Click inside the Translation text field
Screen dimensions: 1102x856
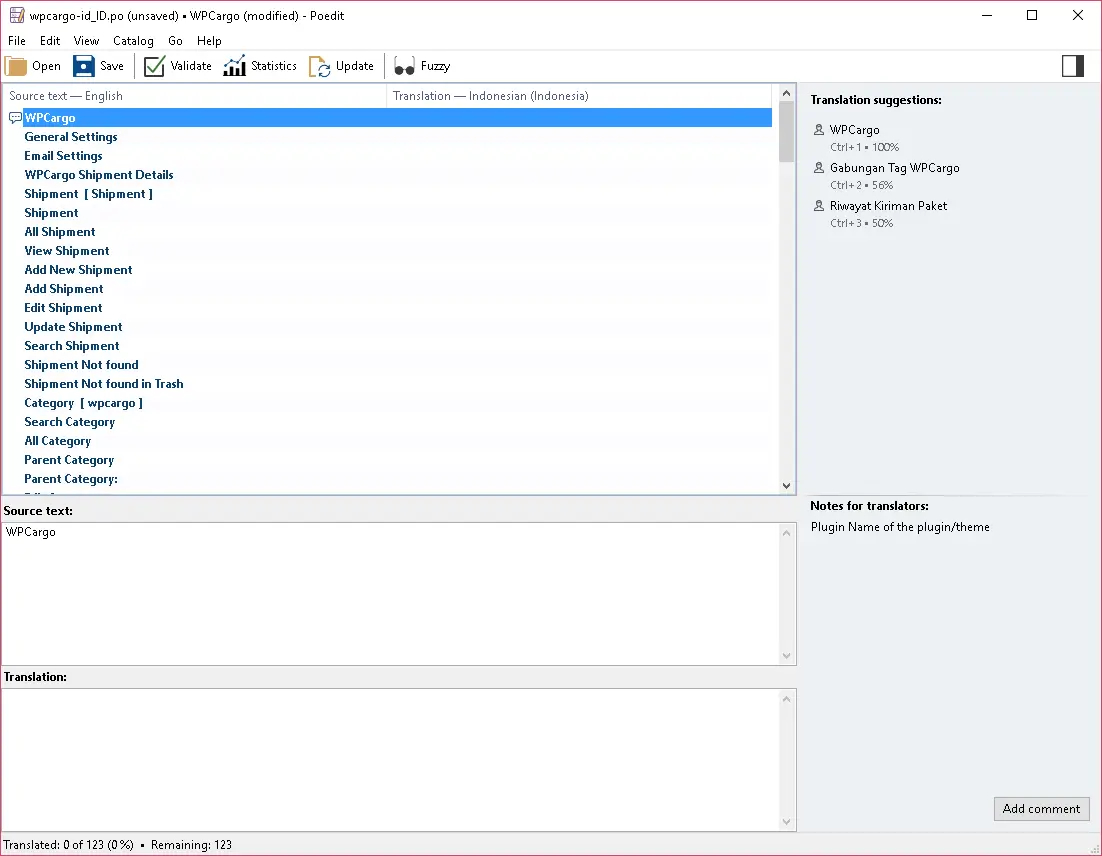(x=390, y=758)
